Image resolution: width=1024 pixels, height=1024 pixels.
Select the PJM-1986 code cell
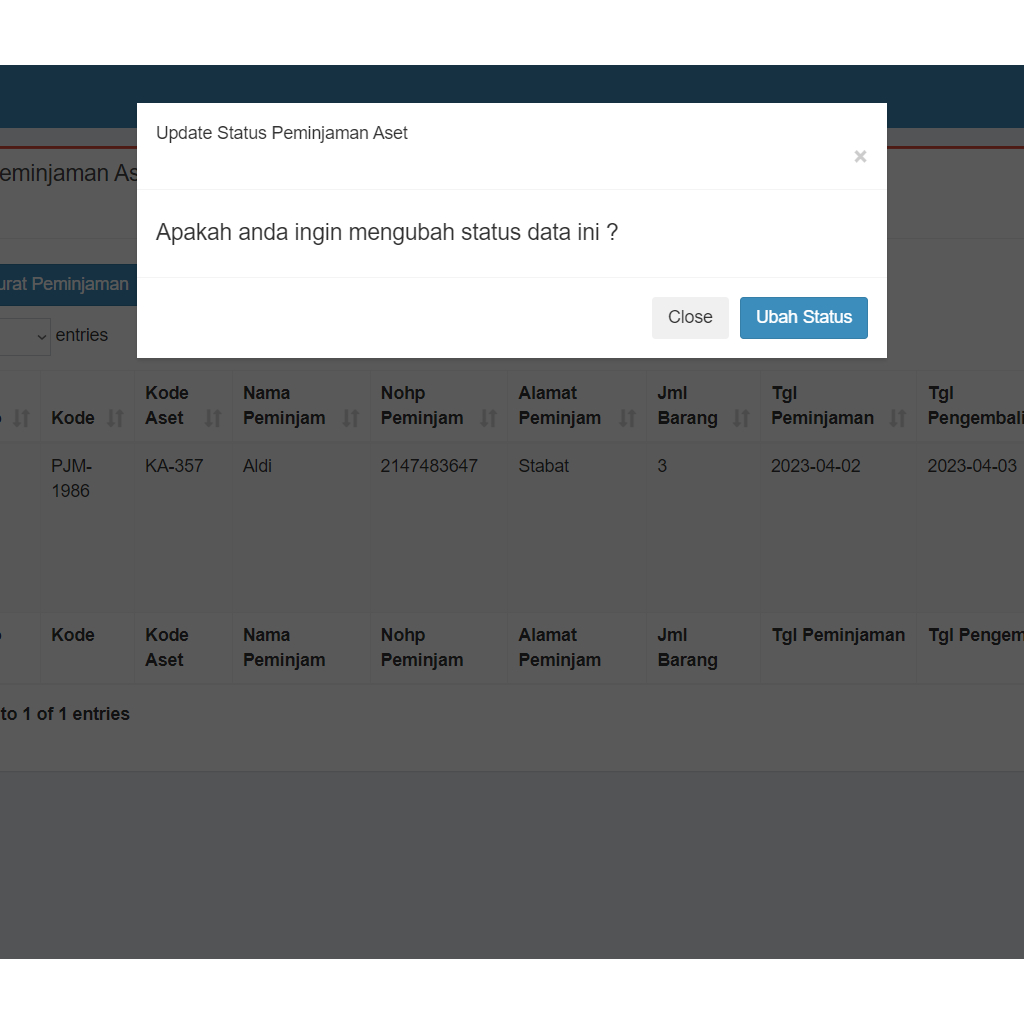tap(71, 478)
